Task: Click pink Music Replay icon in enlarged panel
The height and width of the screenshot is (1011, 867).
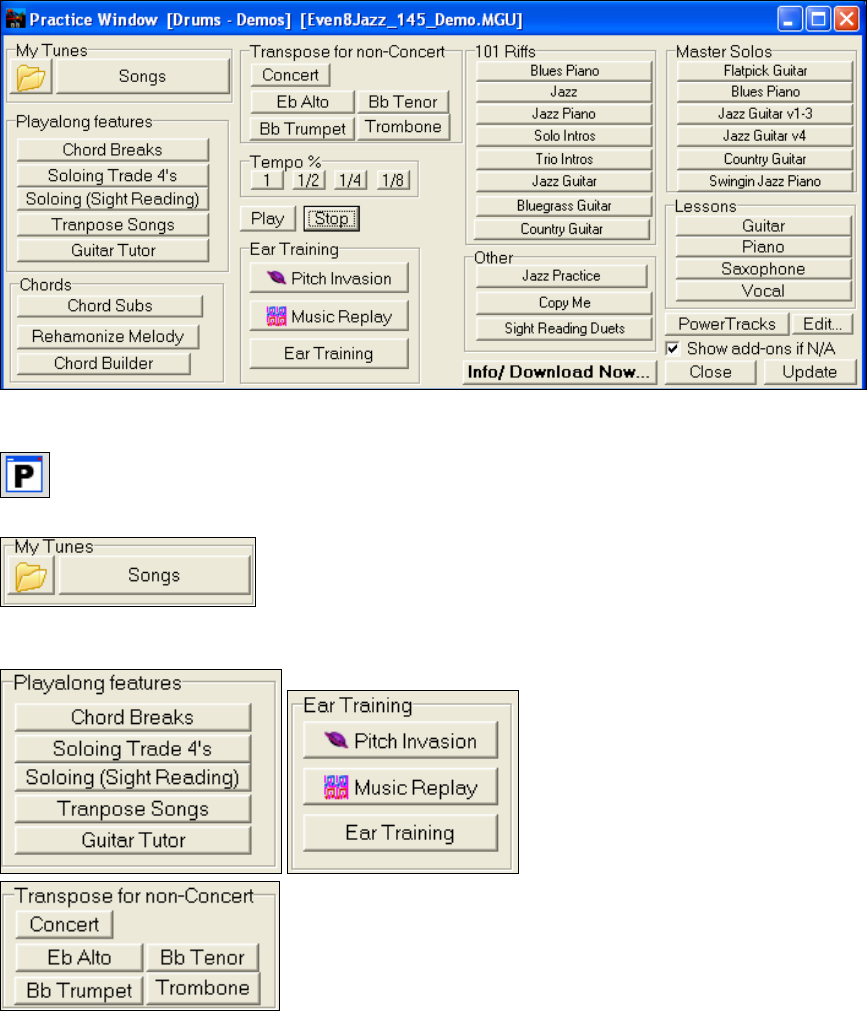Action: tap(335, 787)
